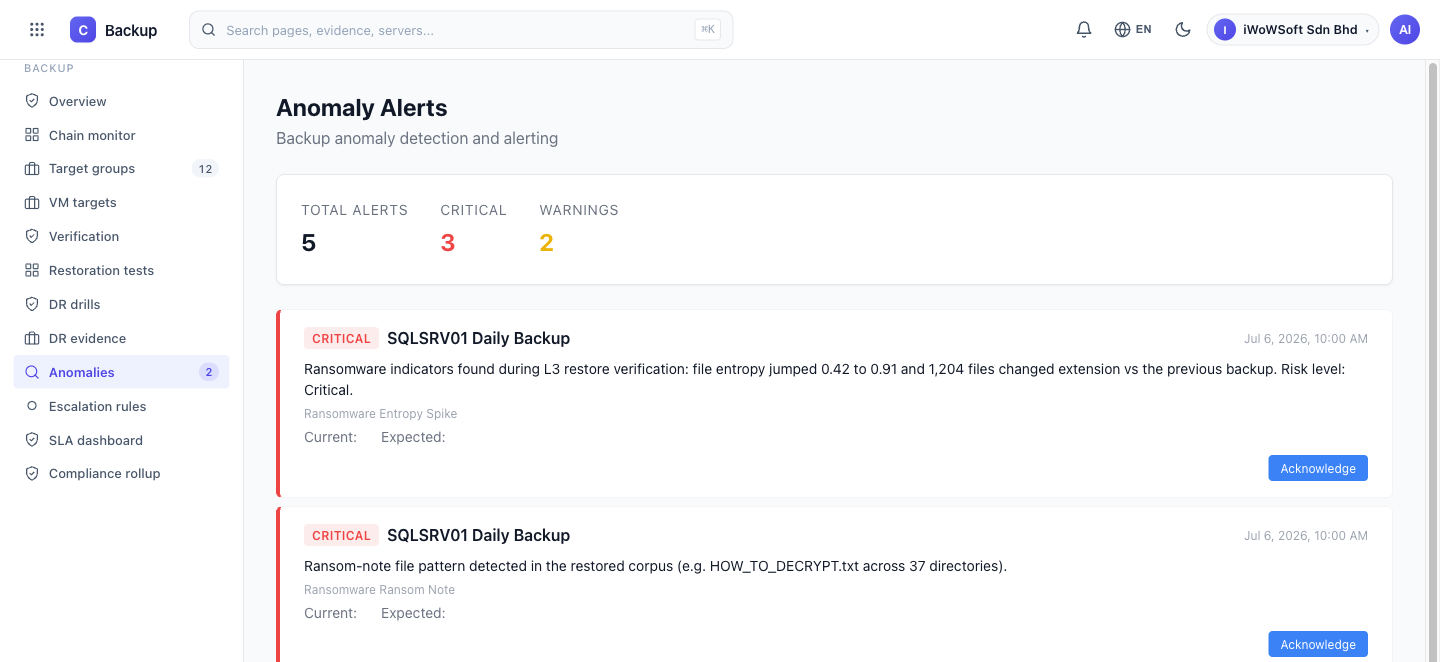Click the Anomalies count badge 2
The image size is (1440, 662).
209,373
